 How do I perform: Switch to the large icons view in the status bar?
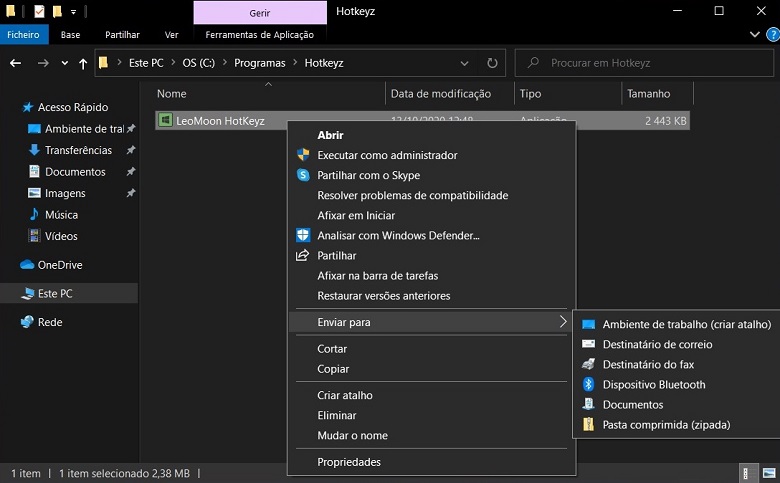click(x=769, y=473)
